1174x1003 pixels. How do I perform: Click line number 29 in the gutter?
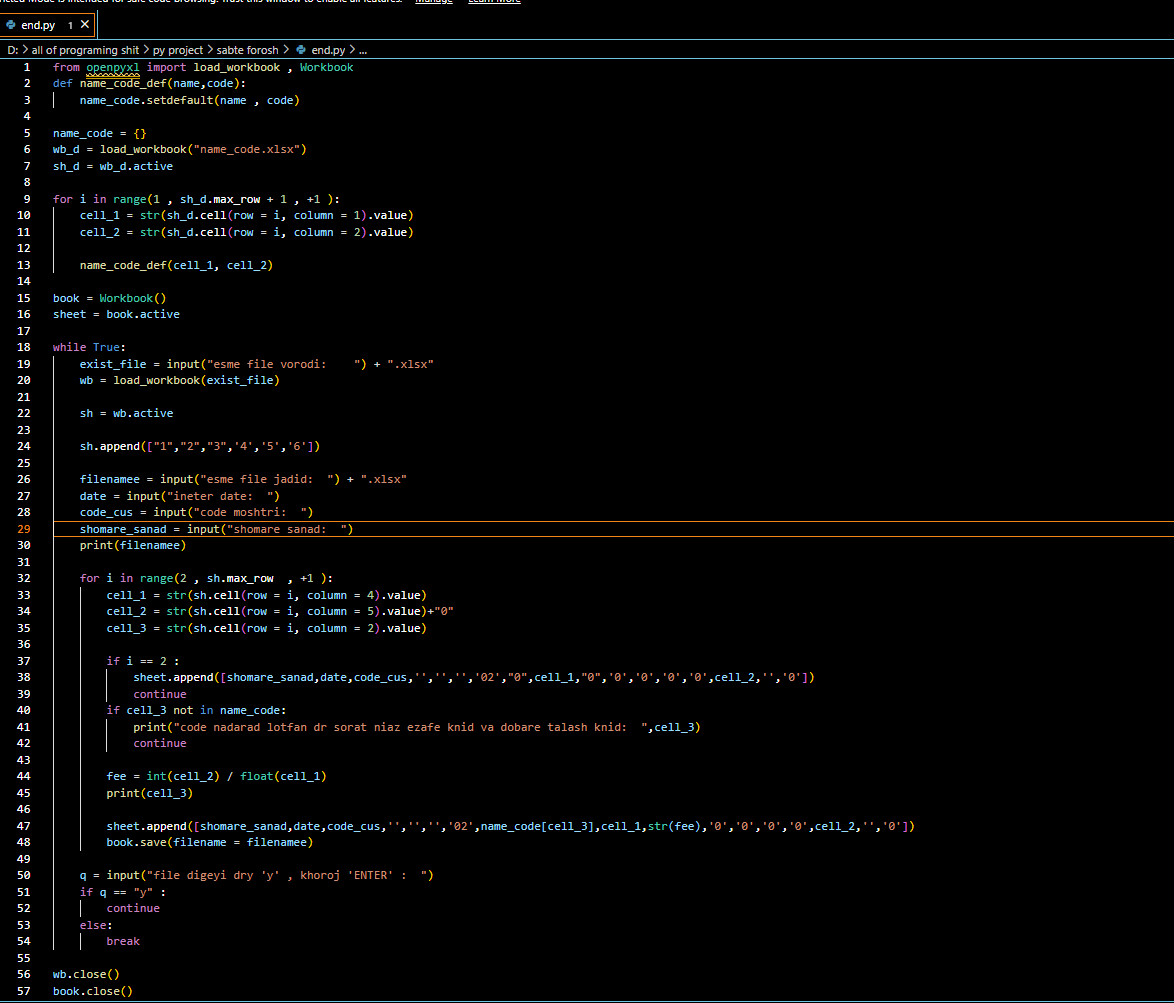point(24,529)
